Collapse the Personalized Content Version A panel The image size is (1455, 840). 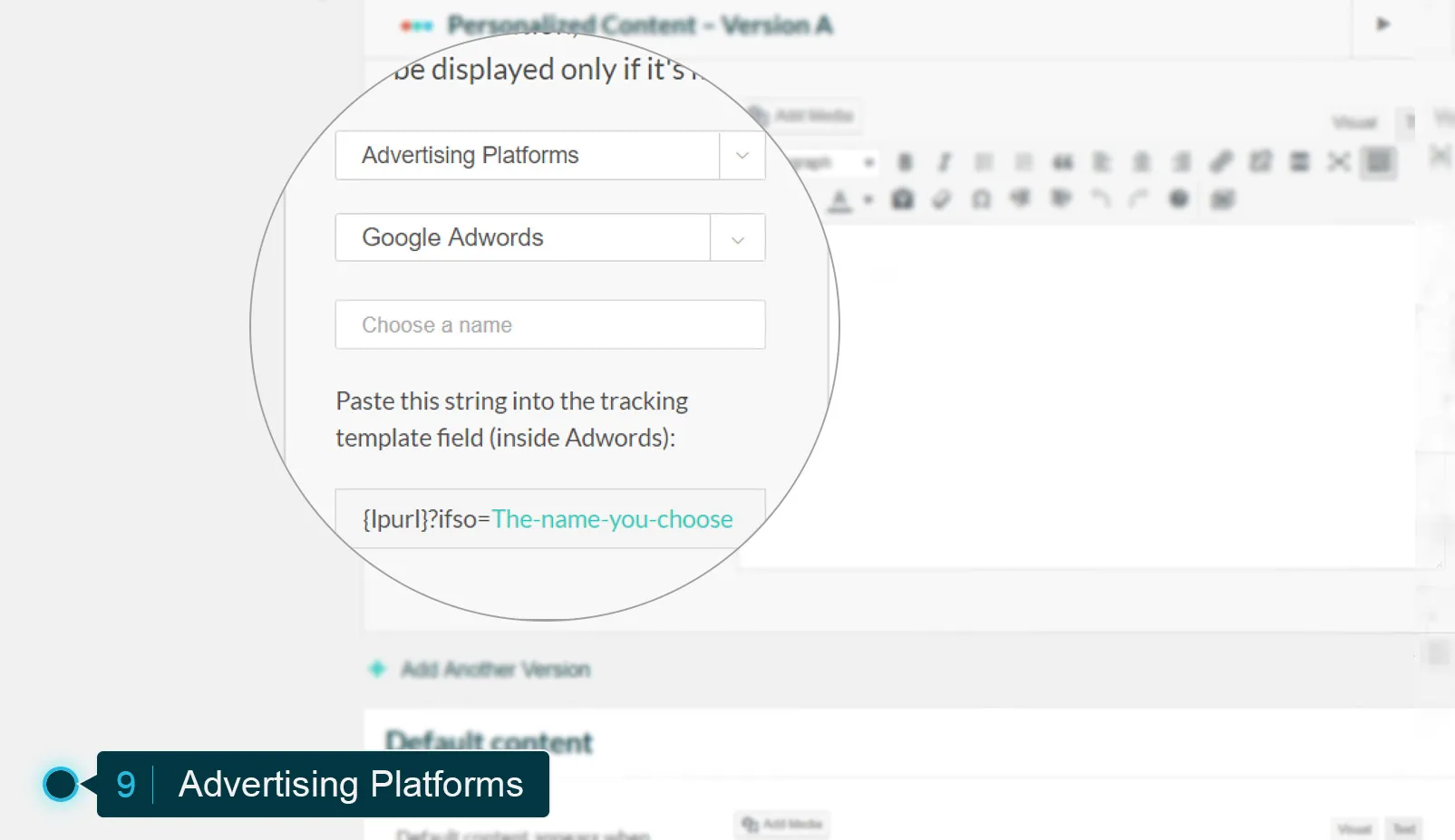[1382, 24]
